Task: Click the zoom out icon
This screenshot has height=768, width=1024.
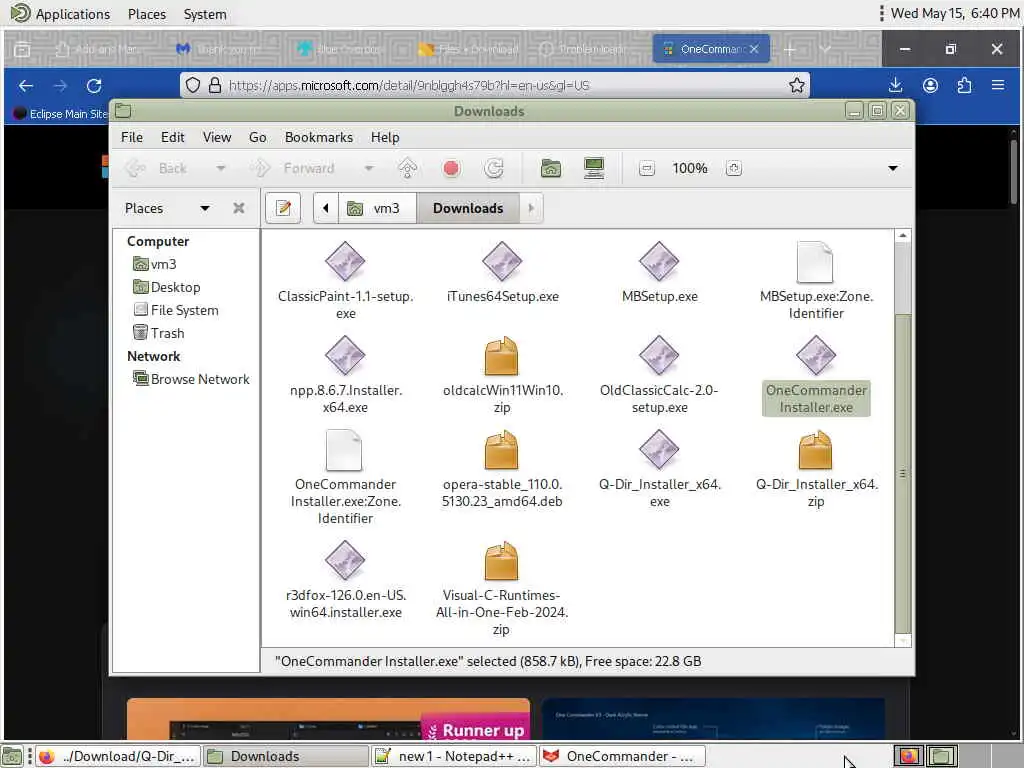Action: (x=647, y=168)
